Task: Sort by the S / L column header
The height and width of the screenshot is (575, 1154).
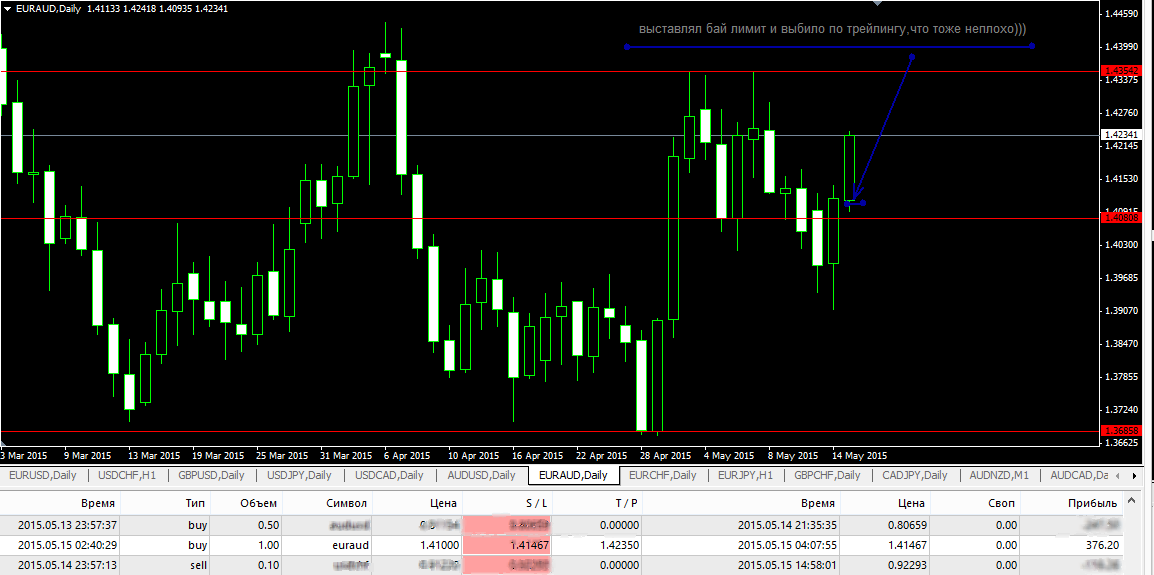Action: click(507, 504)
